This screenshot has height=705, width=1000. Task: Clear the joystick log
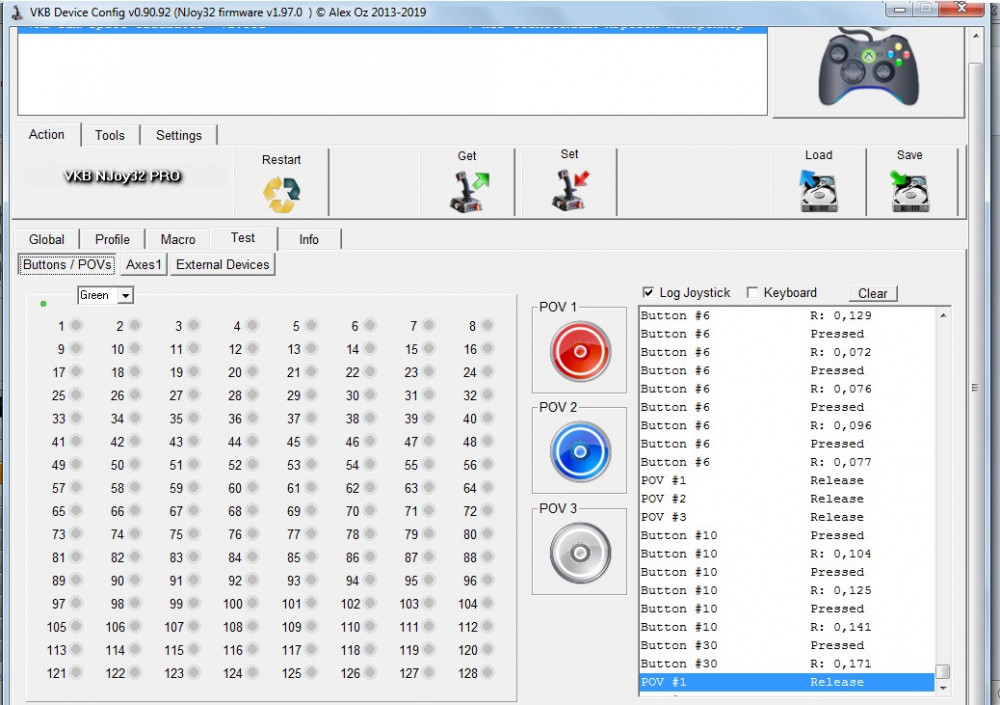[872, 293]
